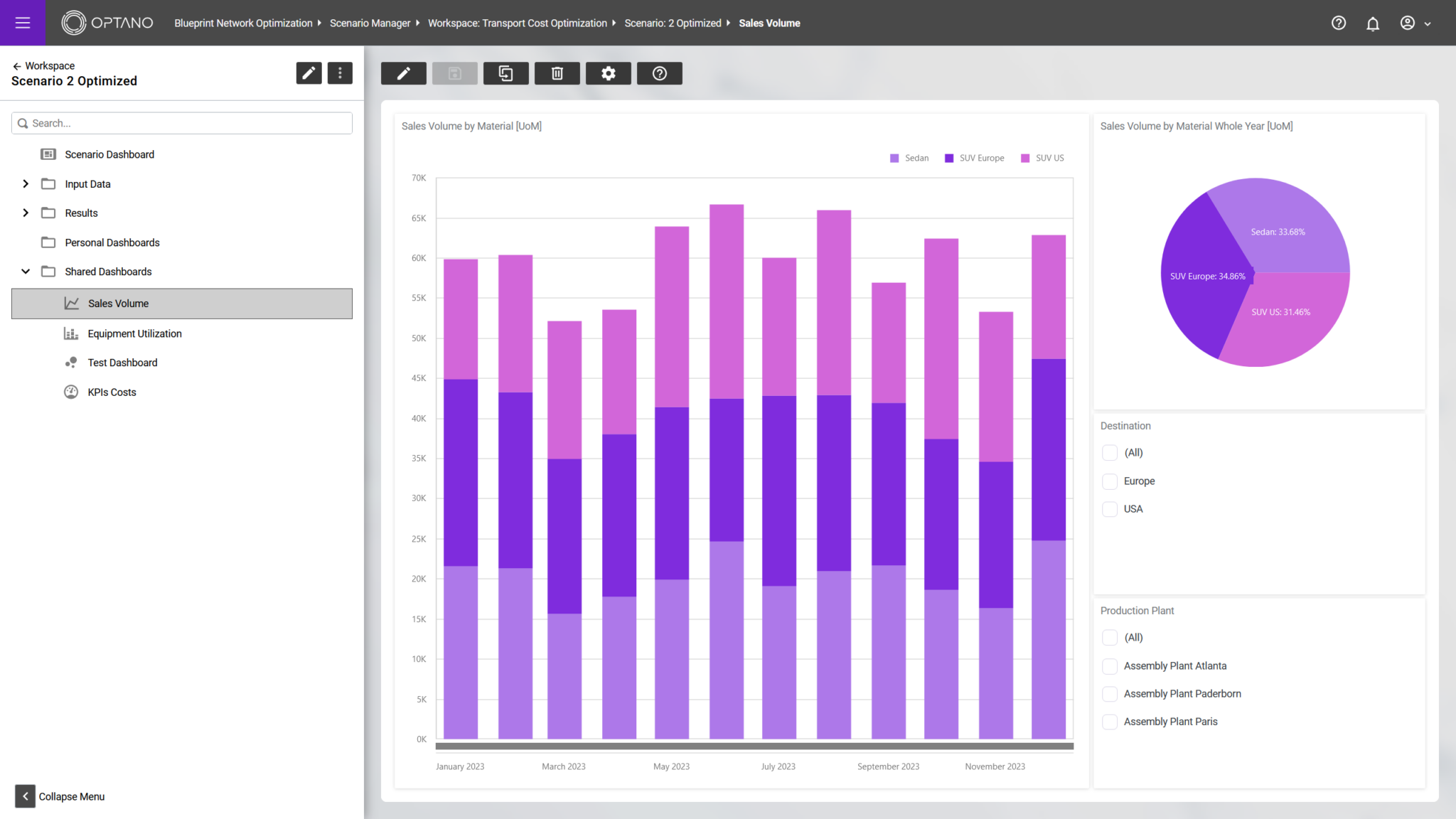The height and width of the screenshot is (819, 1456).
Task: Check the Europe destination checkbox
Action: coord(1109,481)
